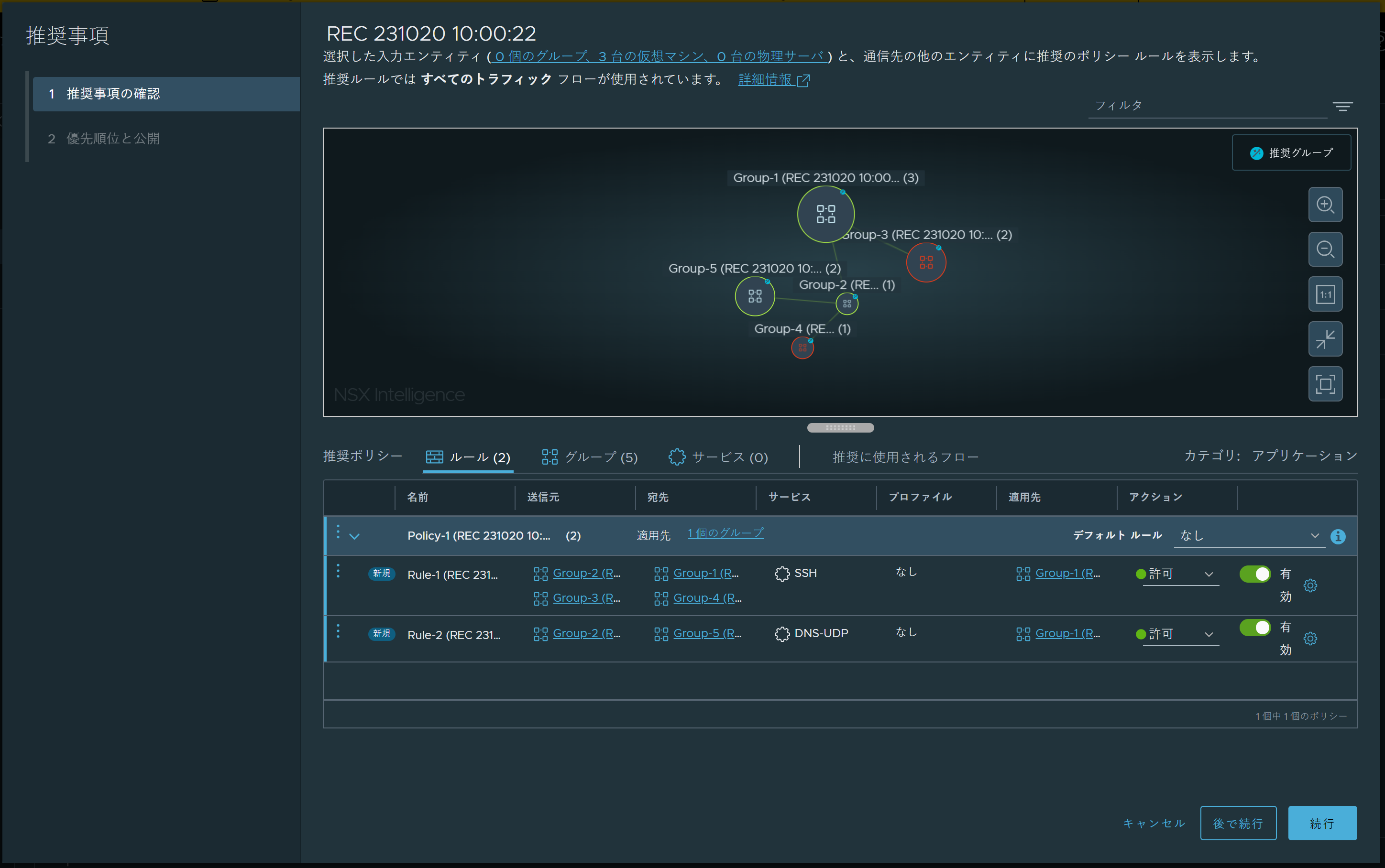Select the Group-3 red node in the map
This screenshot has height=868, width=1385.
point(925,262)
